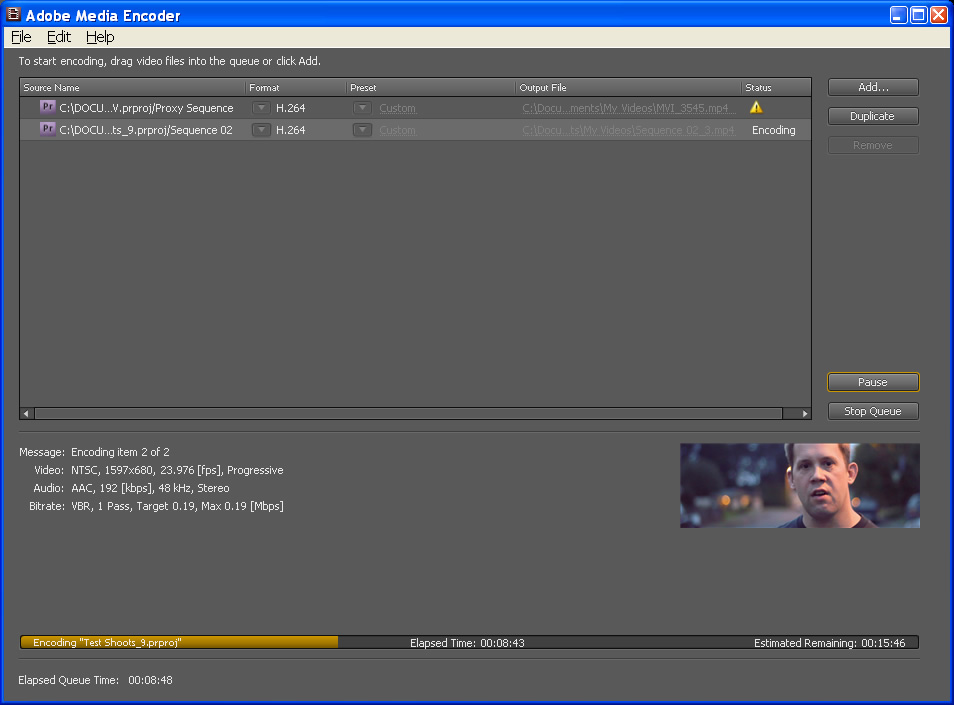This screenshot has height=705, width=954.
Task: Click the VBR bitrate info line
Action: pyautogui.click(x=177, y=506)
